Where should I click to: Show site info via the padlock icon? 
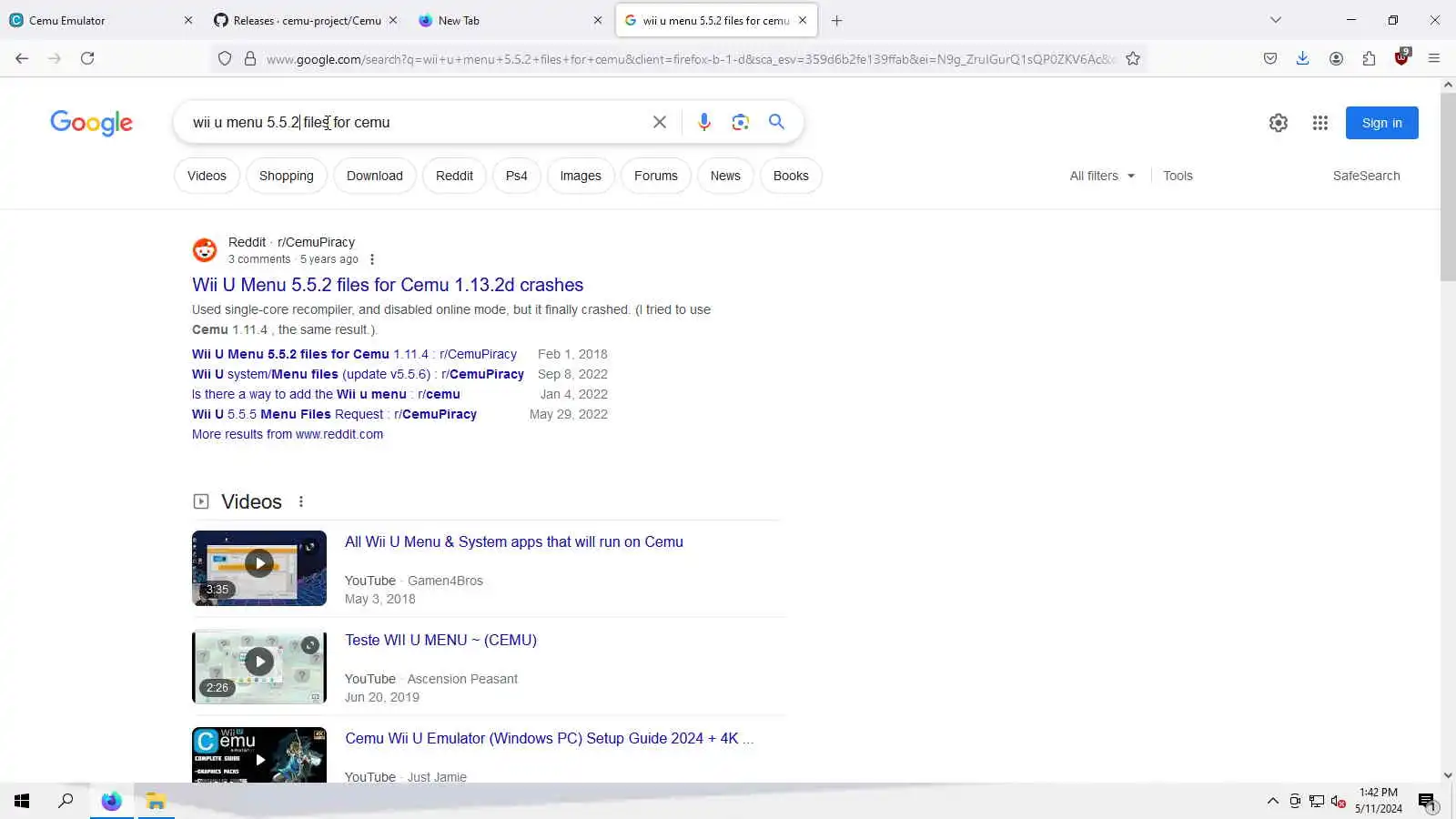[x=250, y=59]
